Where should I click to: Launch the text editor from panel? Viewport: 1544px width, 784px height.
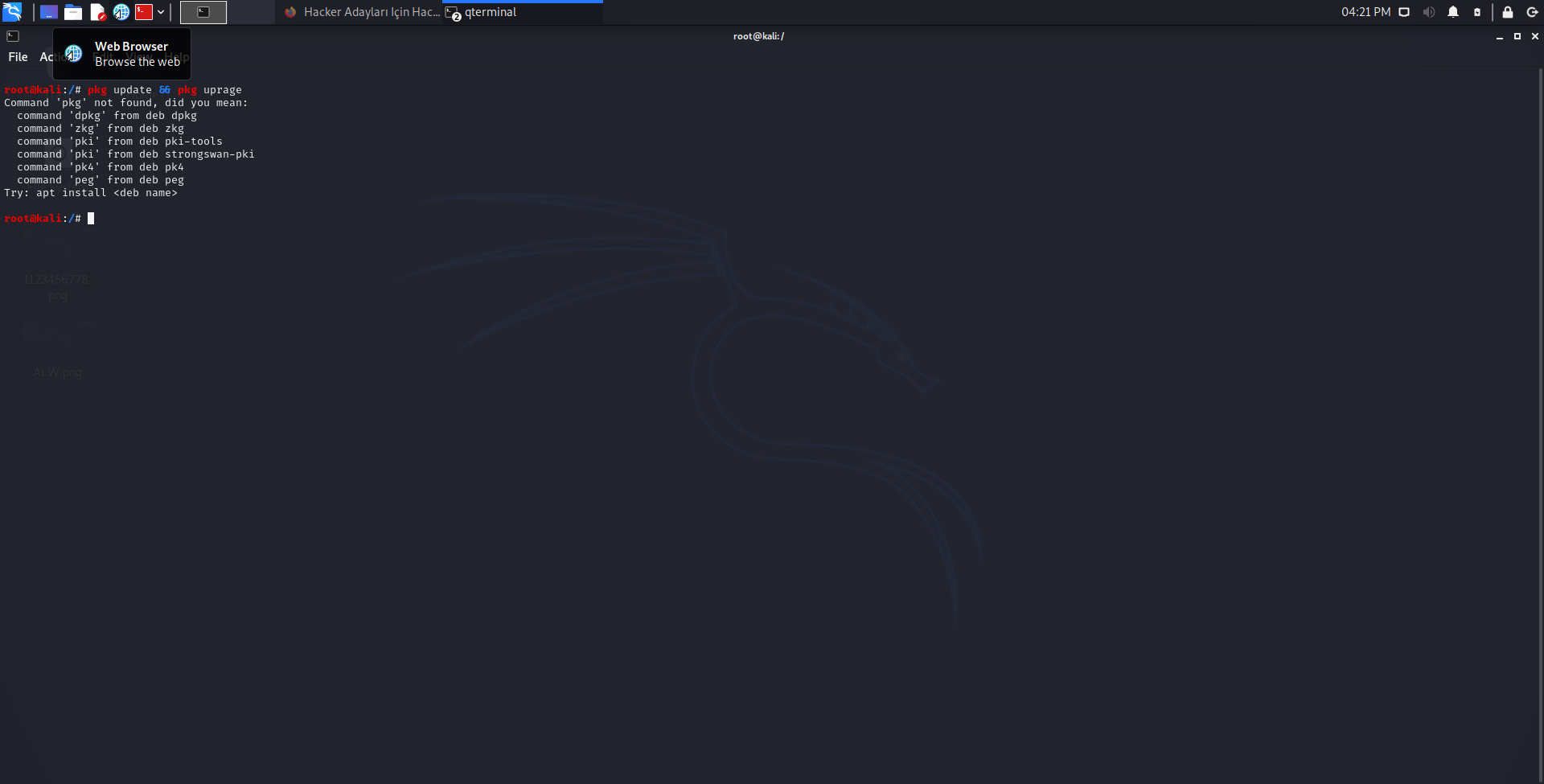tap(97, 12)
